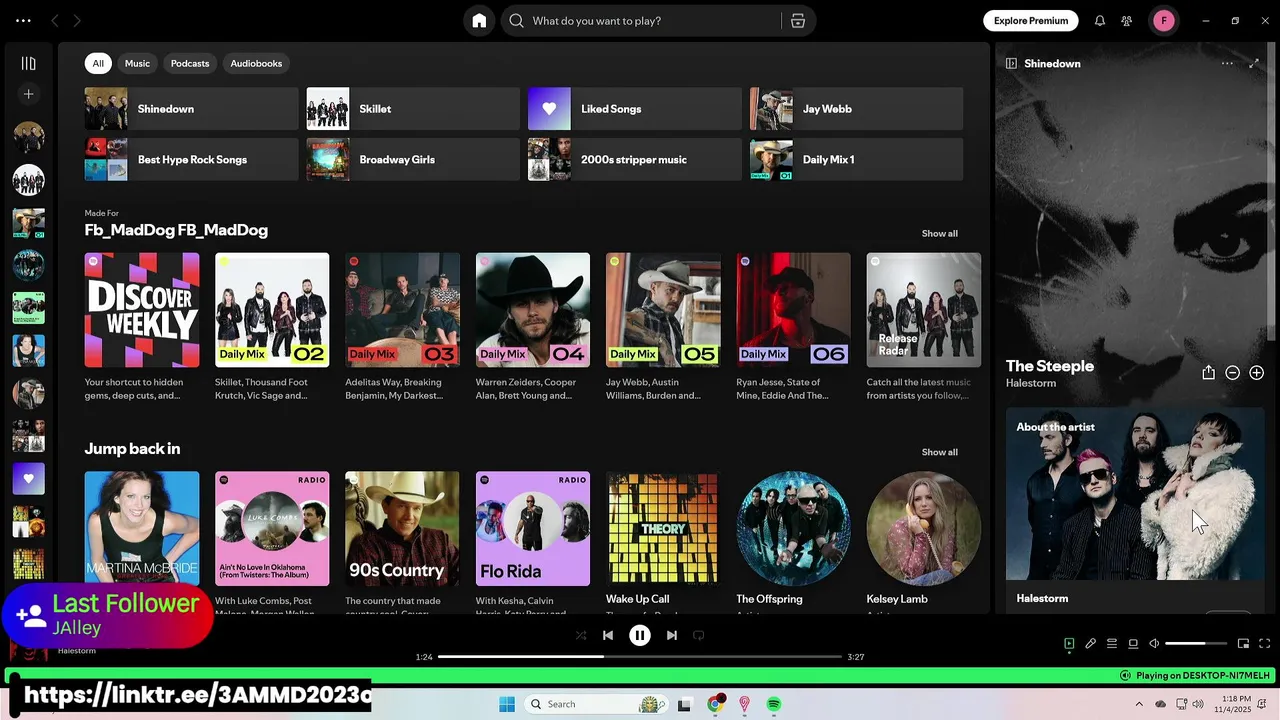Toggle shuffle in the player
This screenshot has height=720, width=1280.
(x=581, y=635)
